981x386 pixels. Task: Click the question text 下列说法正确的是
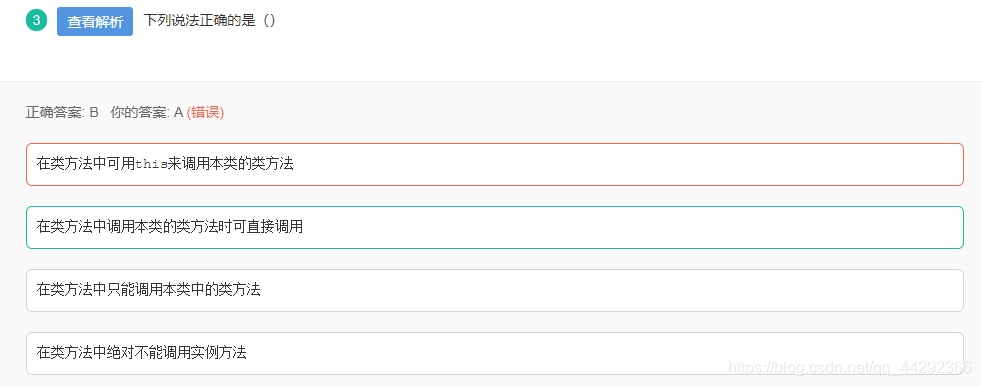pos(200,20)
